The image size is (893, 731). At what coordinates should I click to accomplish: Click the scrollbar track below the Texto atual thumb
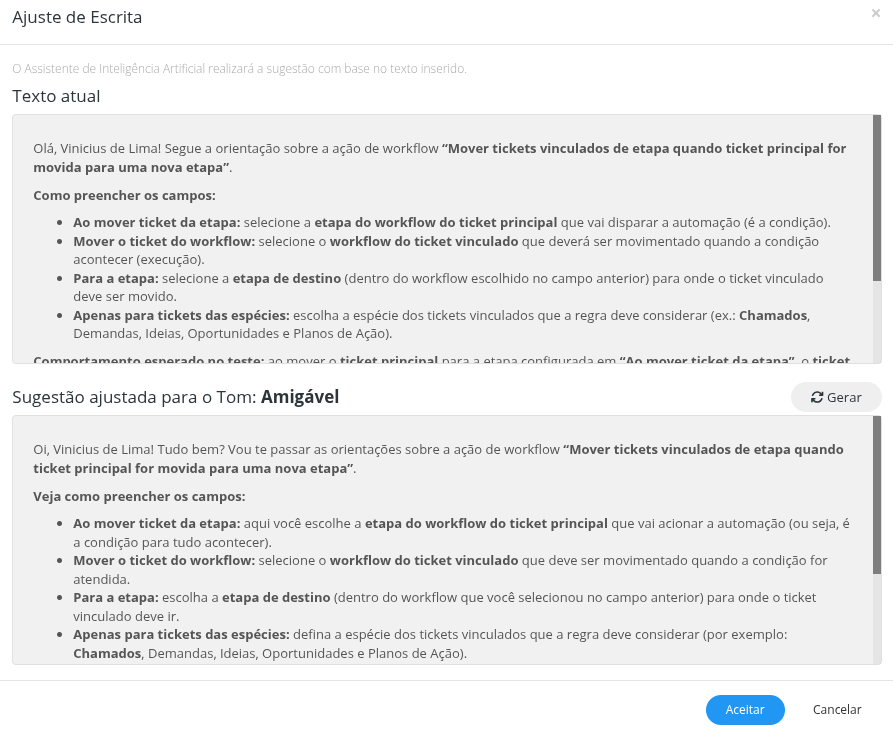(877, 322)
